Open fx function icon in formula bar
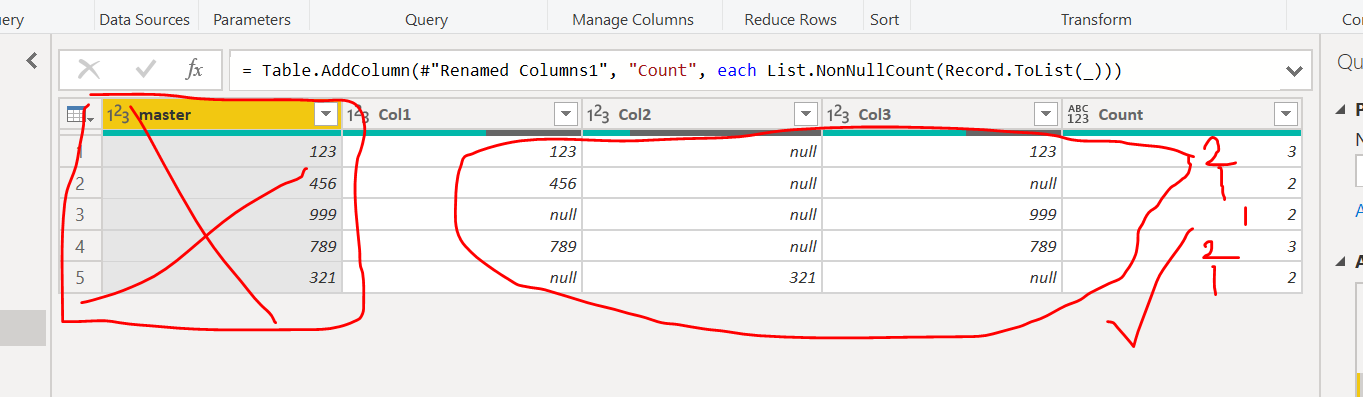This screenshot has height=397, width=1363. pos(195,69)
